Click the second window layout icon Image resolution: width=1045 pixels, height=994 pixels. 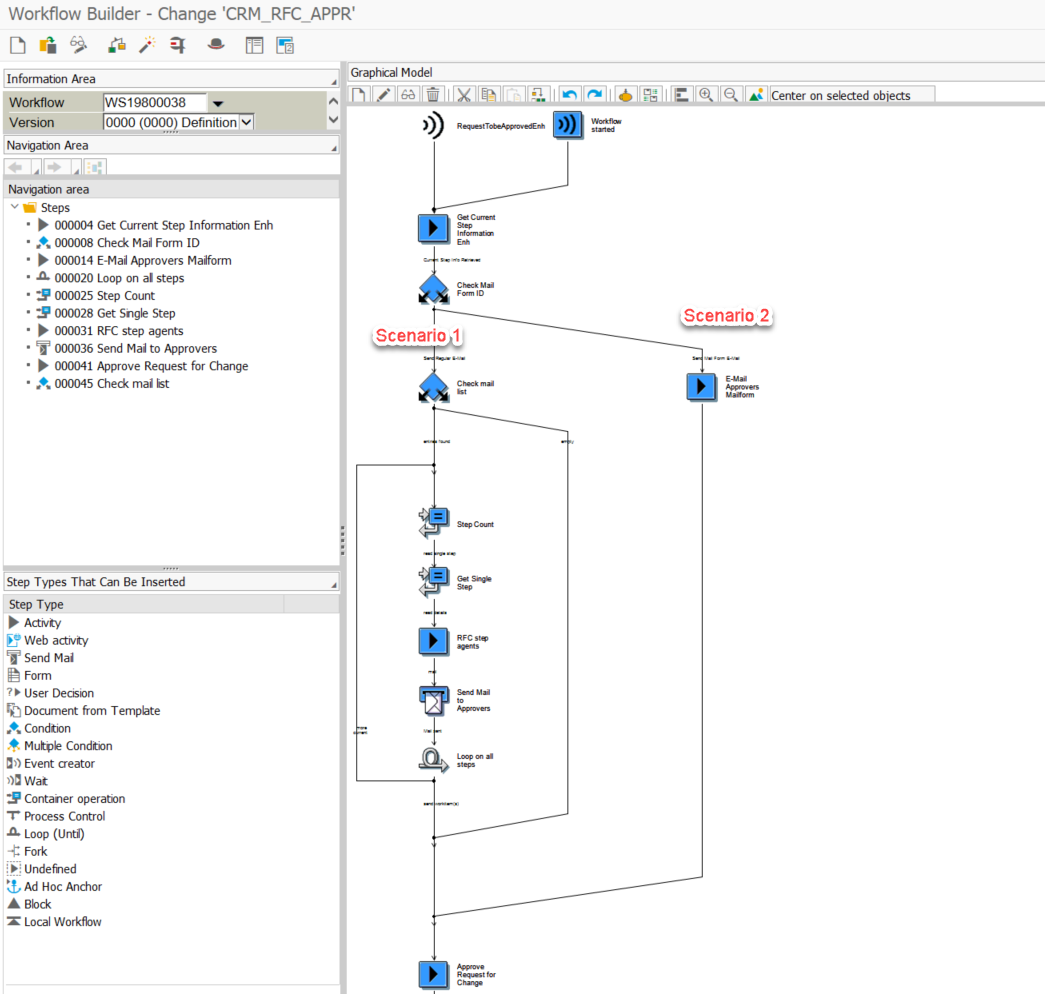pos(285,45)
